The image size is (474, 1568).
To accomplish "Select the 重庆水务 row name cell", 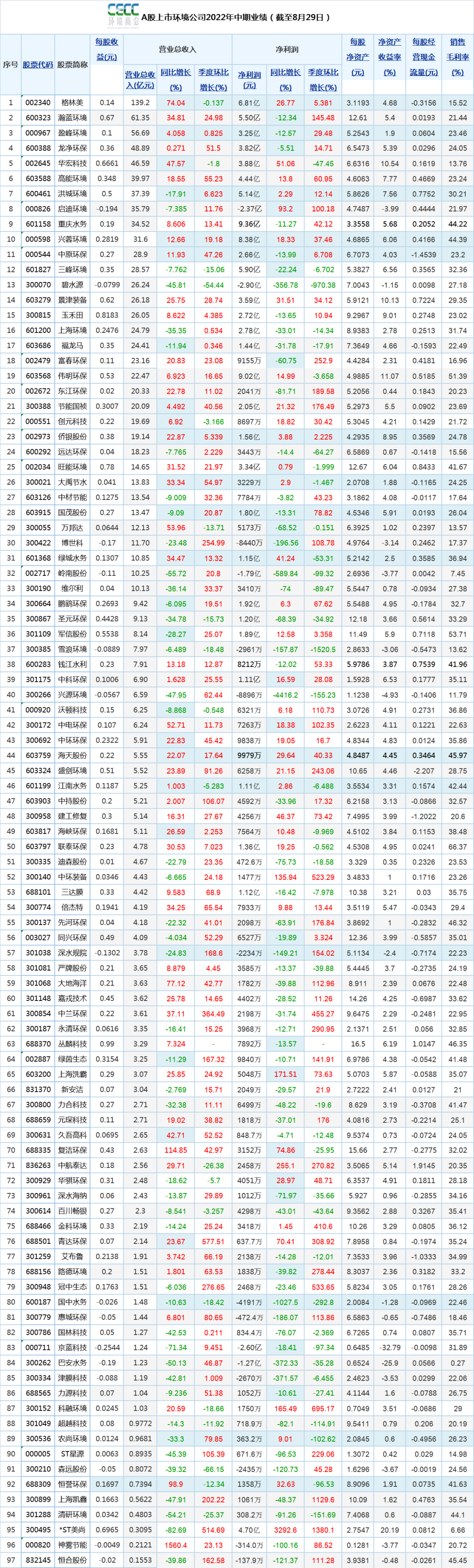I will pyautogui.click(x=72, y=224).
